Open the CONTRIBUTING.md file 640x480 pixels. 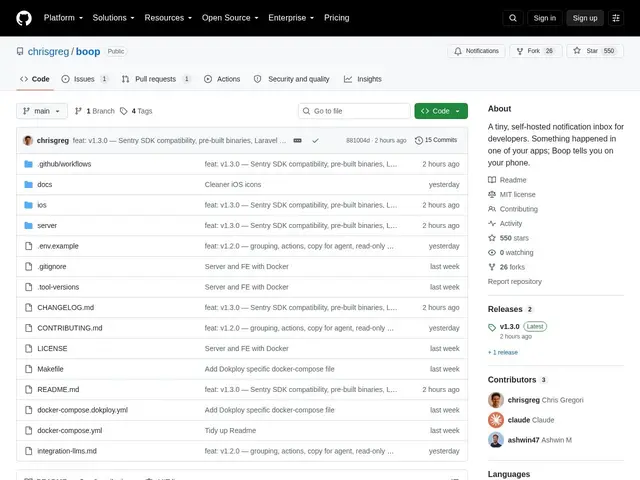[70, 328]
